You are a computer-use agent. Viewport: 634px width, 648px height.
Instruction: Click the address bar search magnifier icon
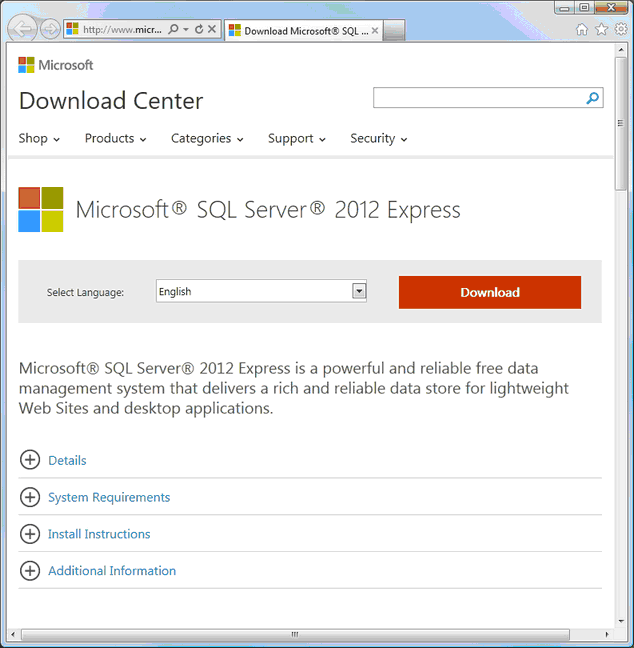174,29
